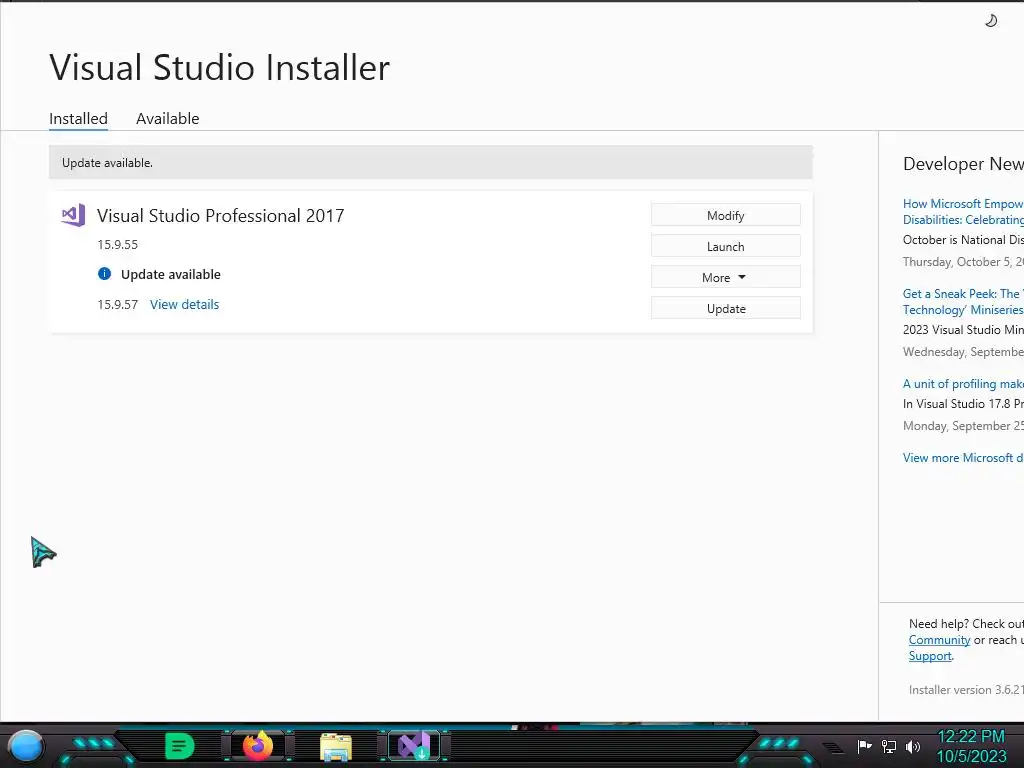Click the Update button
This screenshot has width=1024, height=768.
(x=726, y=308)
